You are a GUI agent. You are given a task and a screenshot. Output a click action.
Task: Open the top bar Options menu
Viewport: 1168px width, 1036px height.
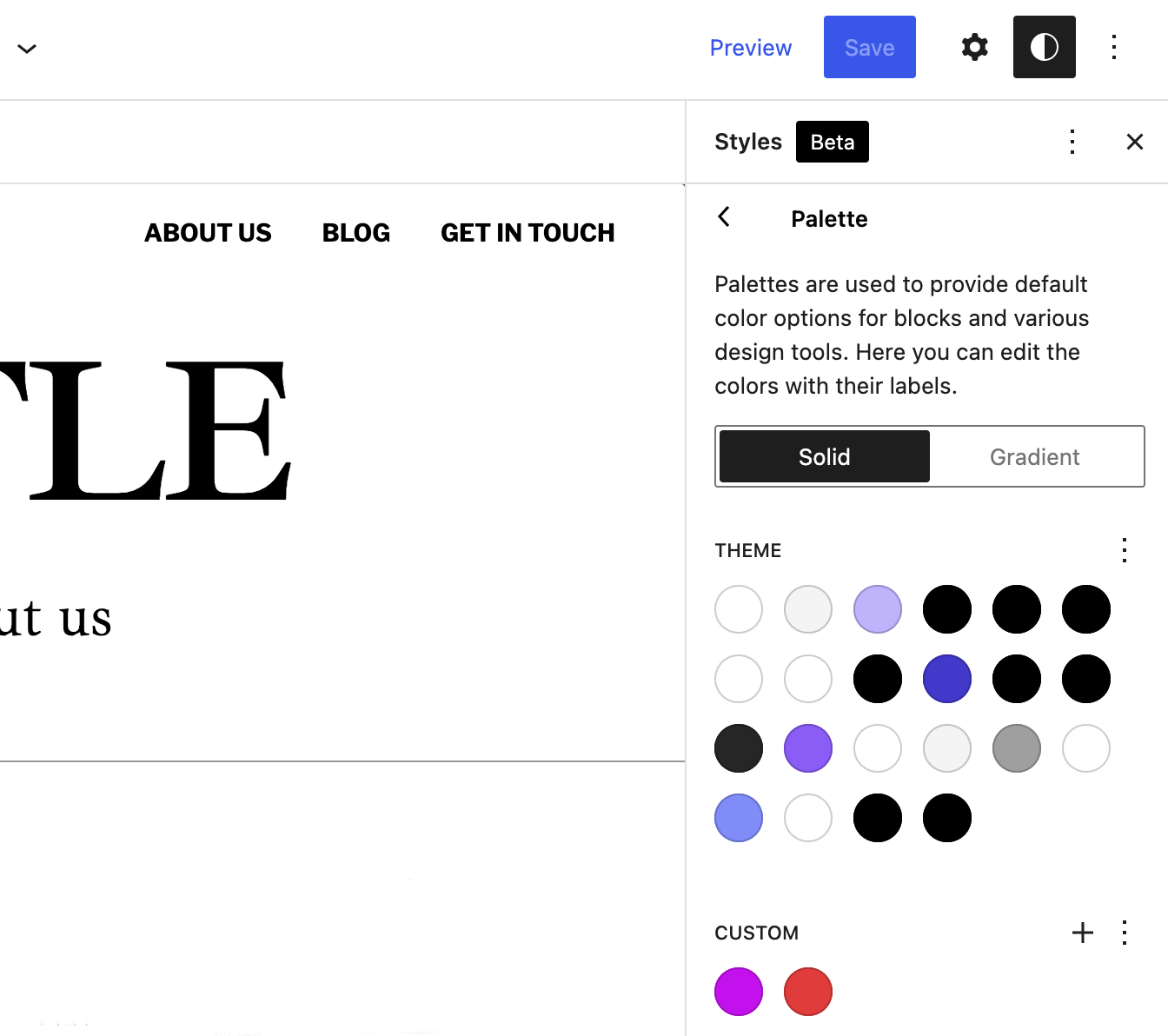click(1114, 47)
